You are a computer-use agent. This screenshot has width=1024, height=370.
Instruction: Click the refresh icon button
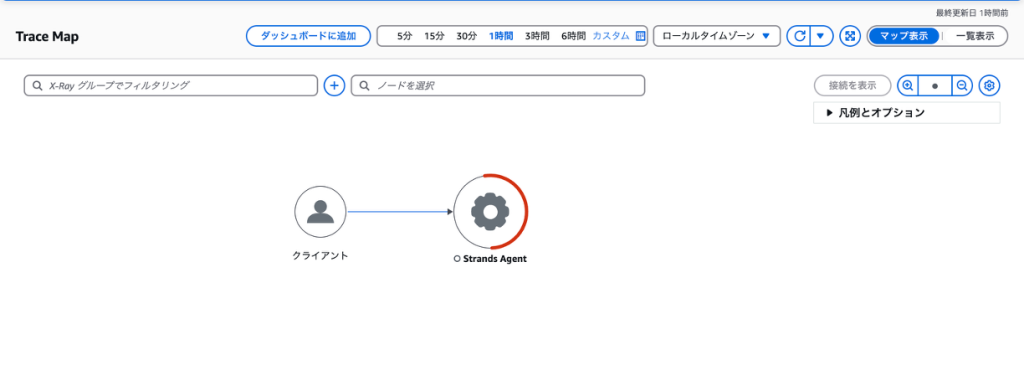pos(799,36)
